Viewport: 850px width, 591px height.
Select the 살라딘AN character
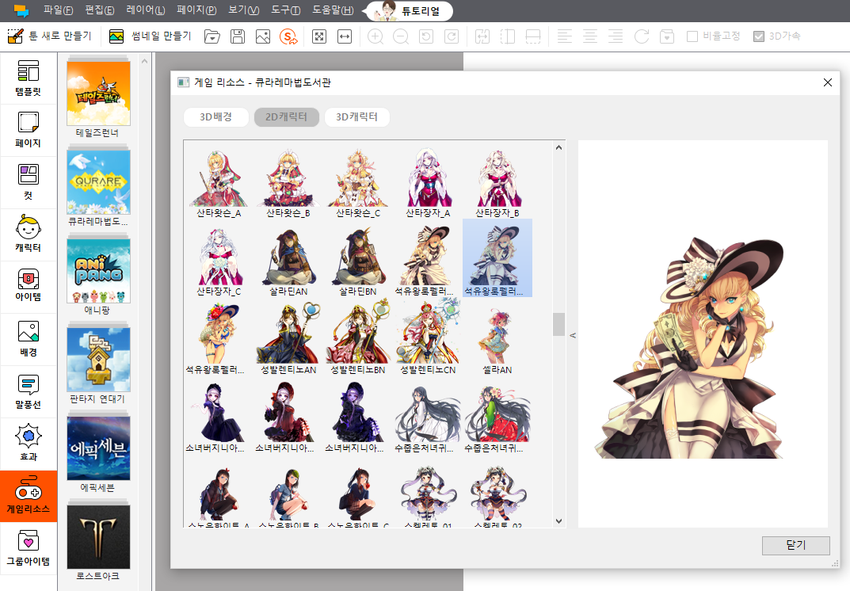(288, 261)
